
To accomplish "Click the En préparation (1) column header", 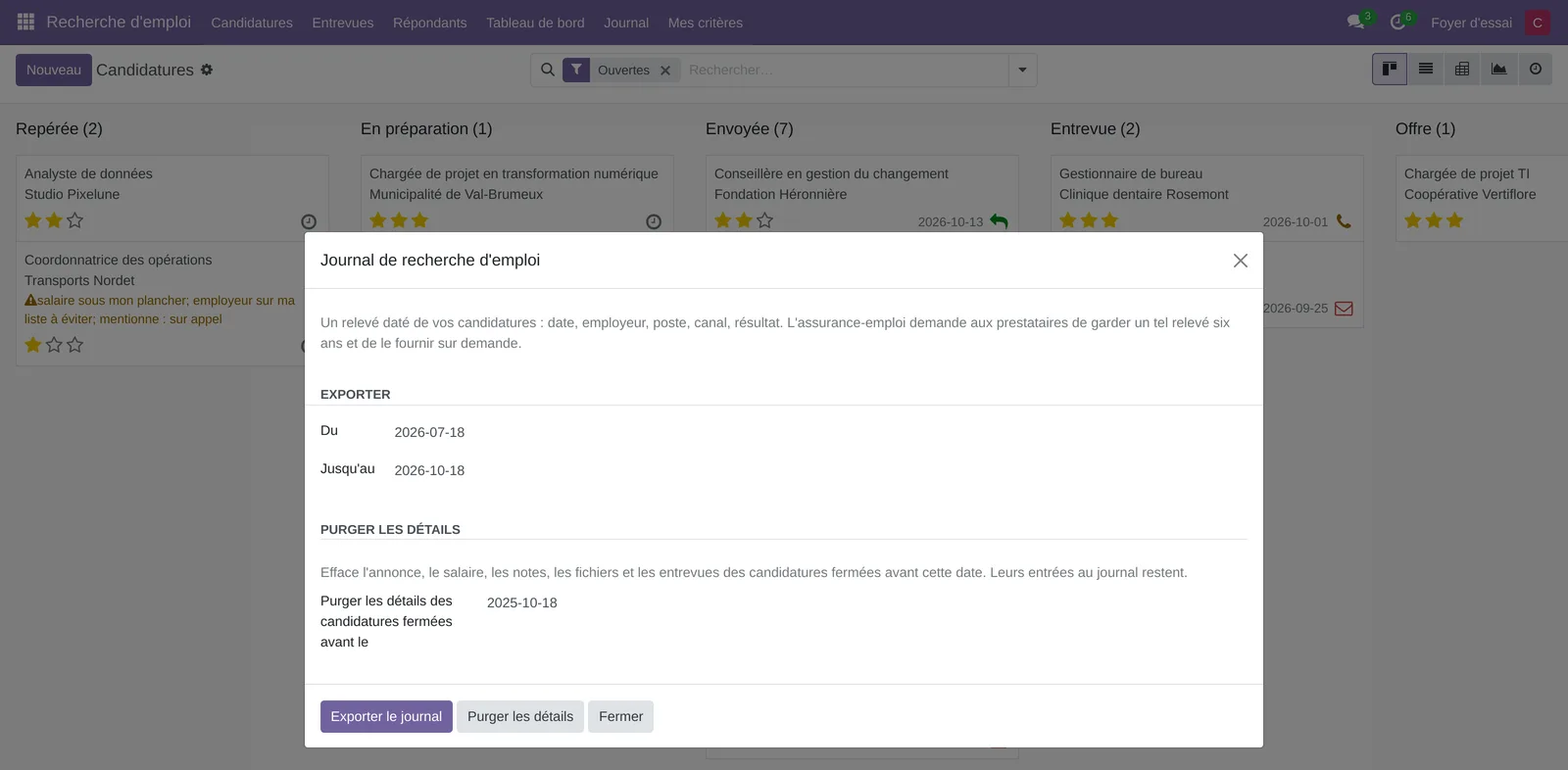I will 426,128.
